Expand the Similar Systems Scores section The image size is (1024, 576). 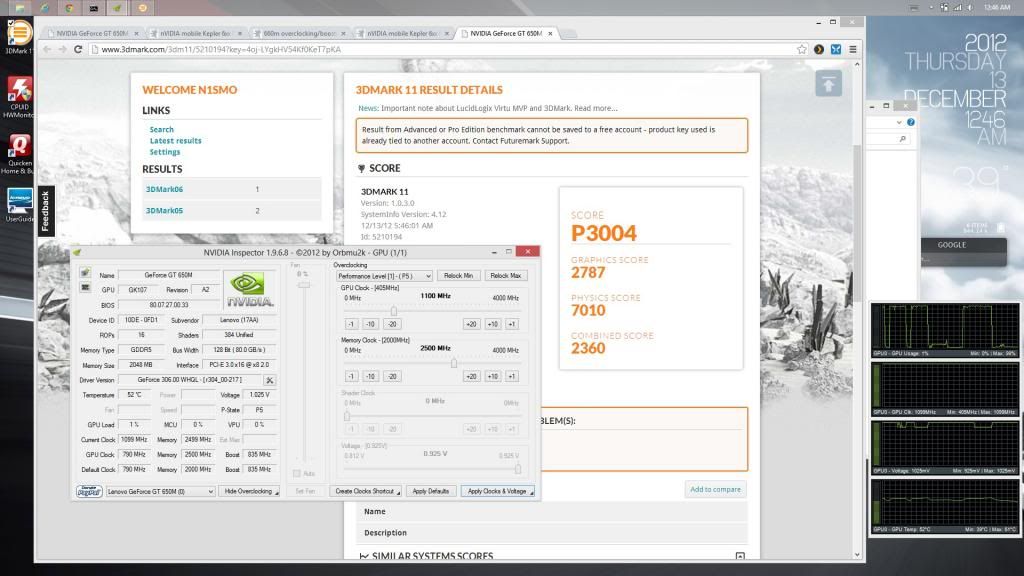coord(740,556)
